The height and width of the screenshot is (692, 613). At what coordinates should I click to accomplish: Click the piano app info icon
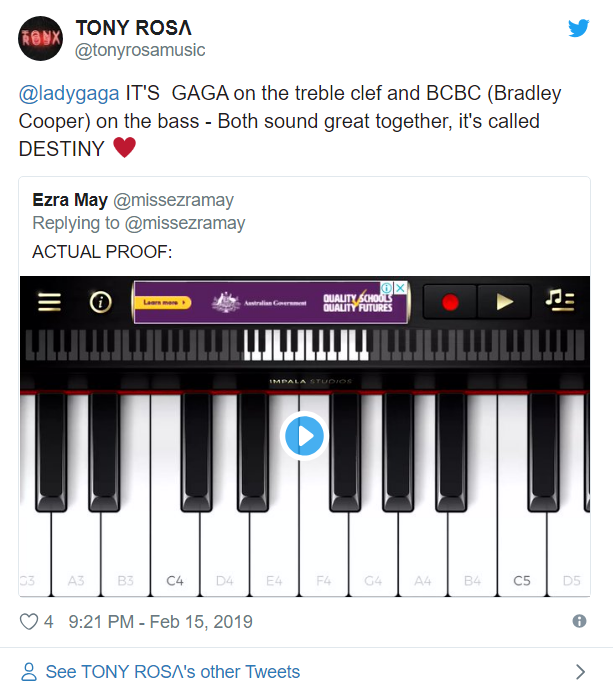click(x=100, y=302)
